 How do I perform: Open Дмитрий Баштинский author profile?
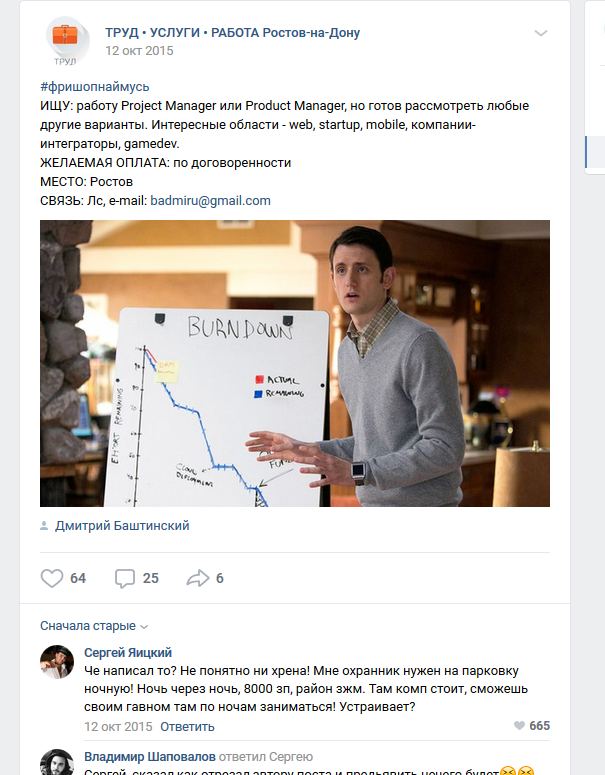point(122,525)
